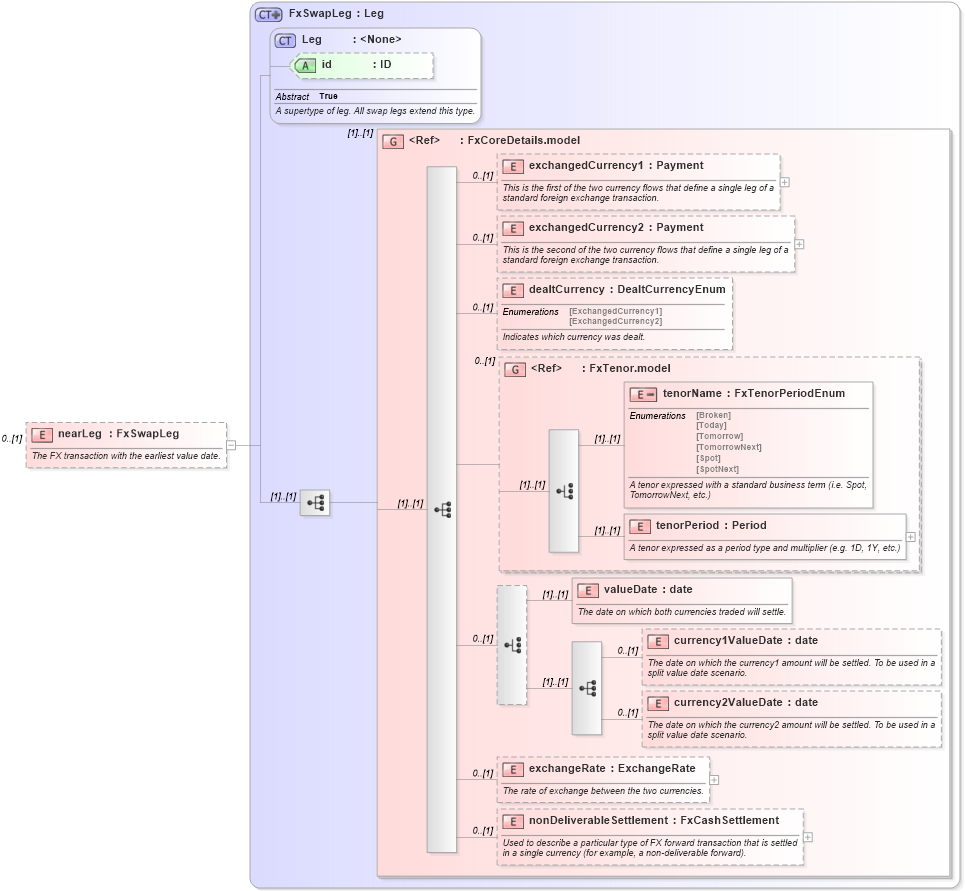
Task: Click the CT icon of FxSwapLeg
Action: click(x=269, y=14)
